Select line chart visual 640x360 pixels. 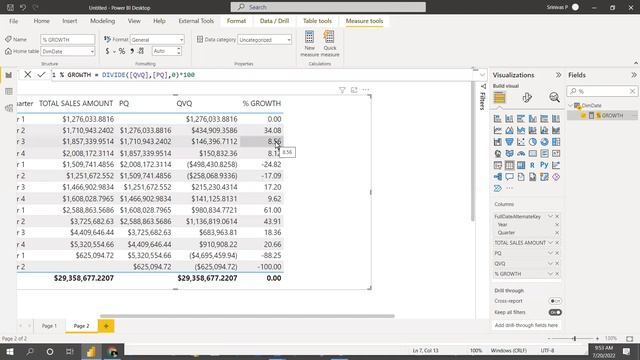(498, 131)
